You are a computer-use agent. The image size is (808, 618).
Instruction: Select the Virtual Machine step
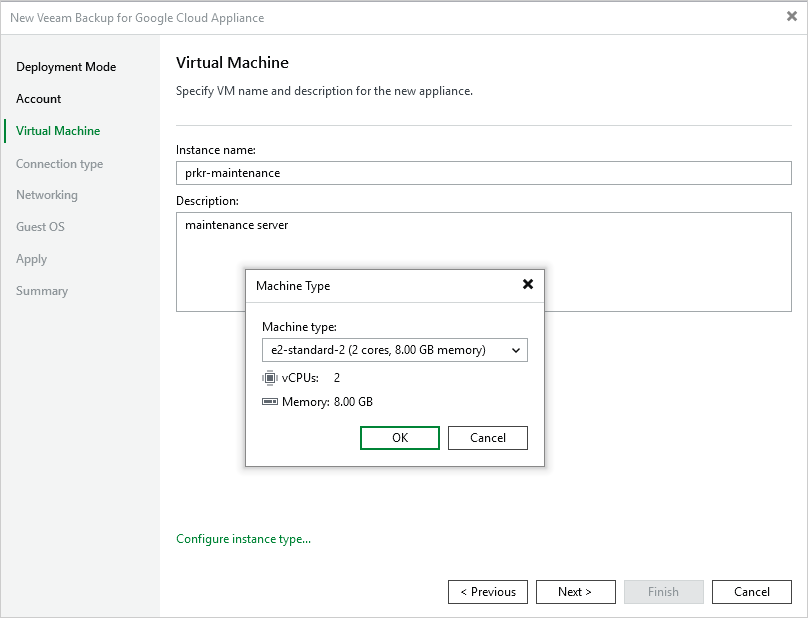(x=58, y=131)
